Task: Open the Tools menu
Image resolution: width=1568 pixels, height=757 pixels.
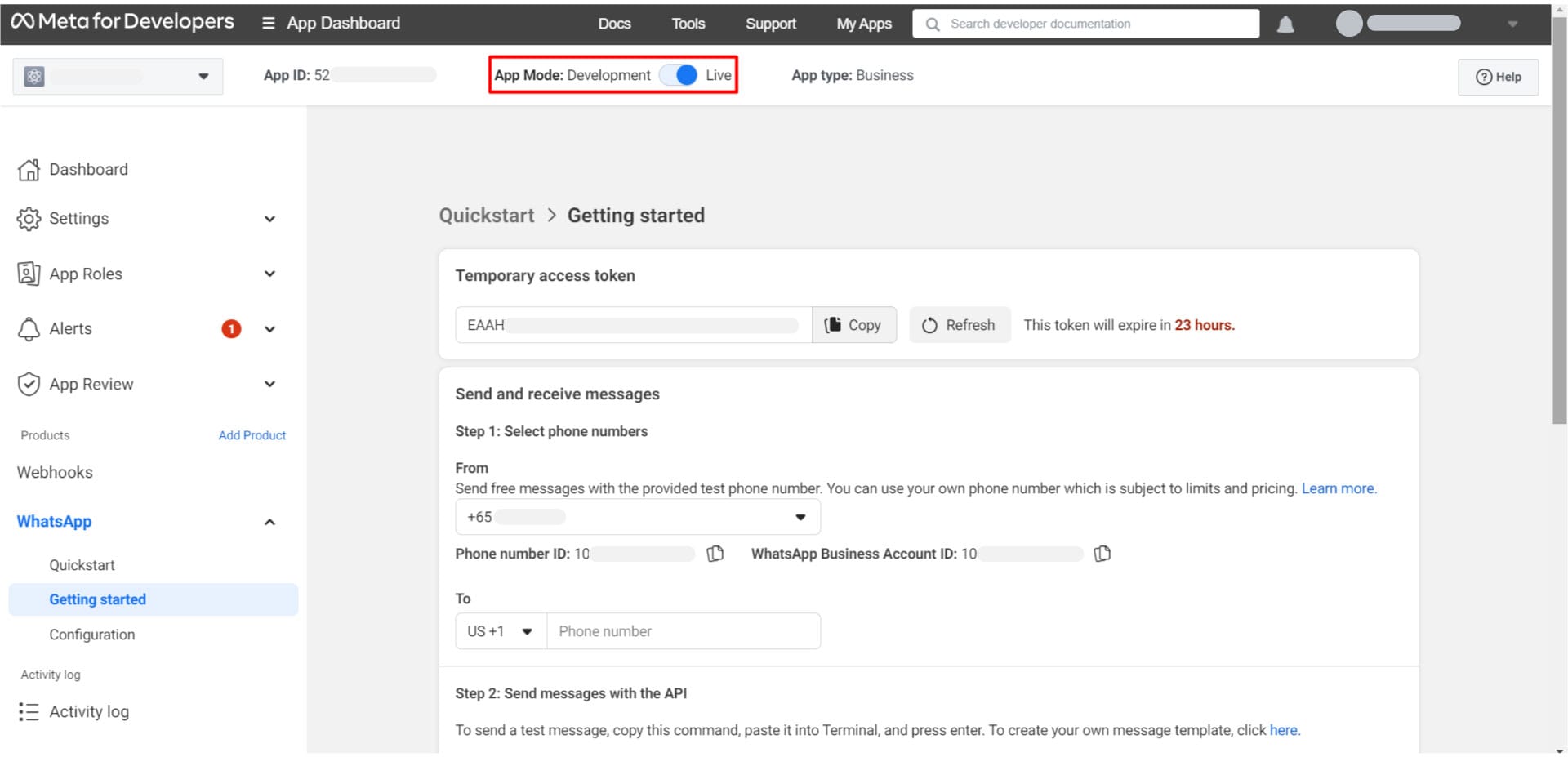Action: [x=688, y=24]
